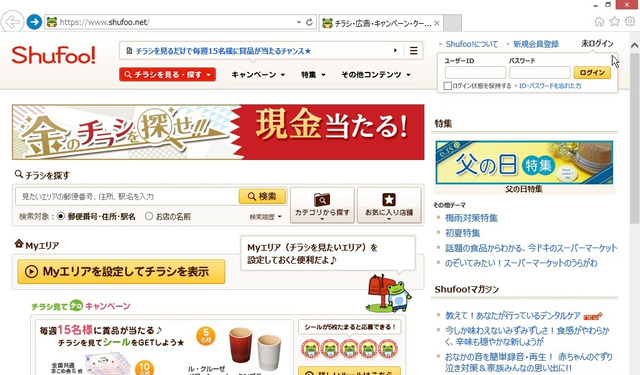This screenshot has height=375, width=640.
Task: Click the 詳しいルールはこちら button
Action: pyautogui.click(x=349, y=372)
